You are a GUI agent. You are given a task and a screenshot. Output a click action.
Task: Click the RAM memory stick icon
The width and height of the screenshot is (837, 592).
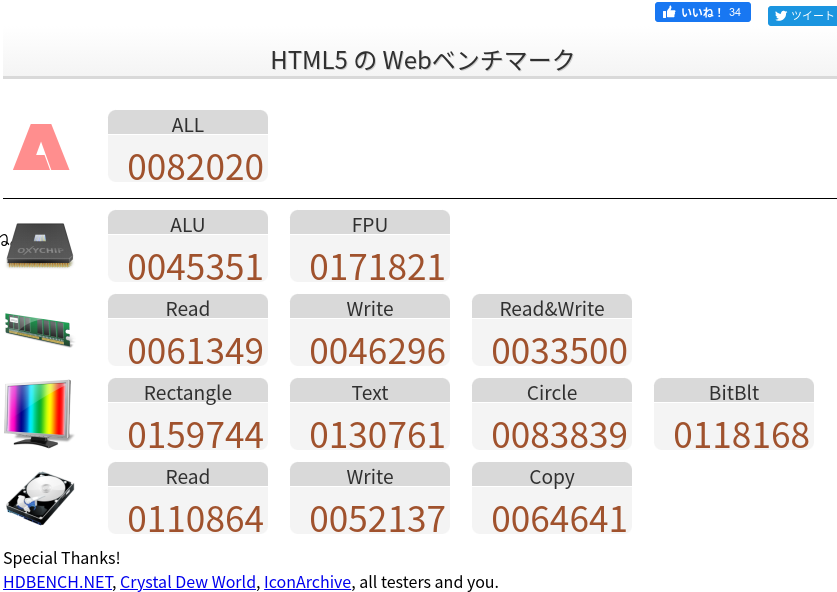pos(39,329)
